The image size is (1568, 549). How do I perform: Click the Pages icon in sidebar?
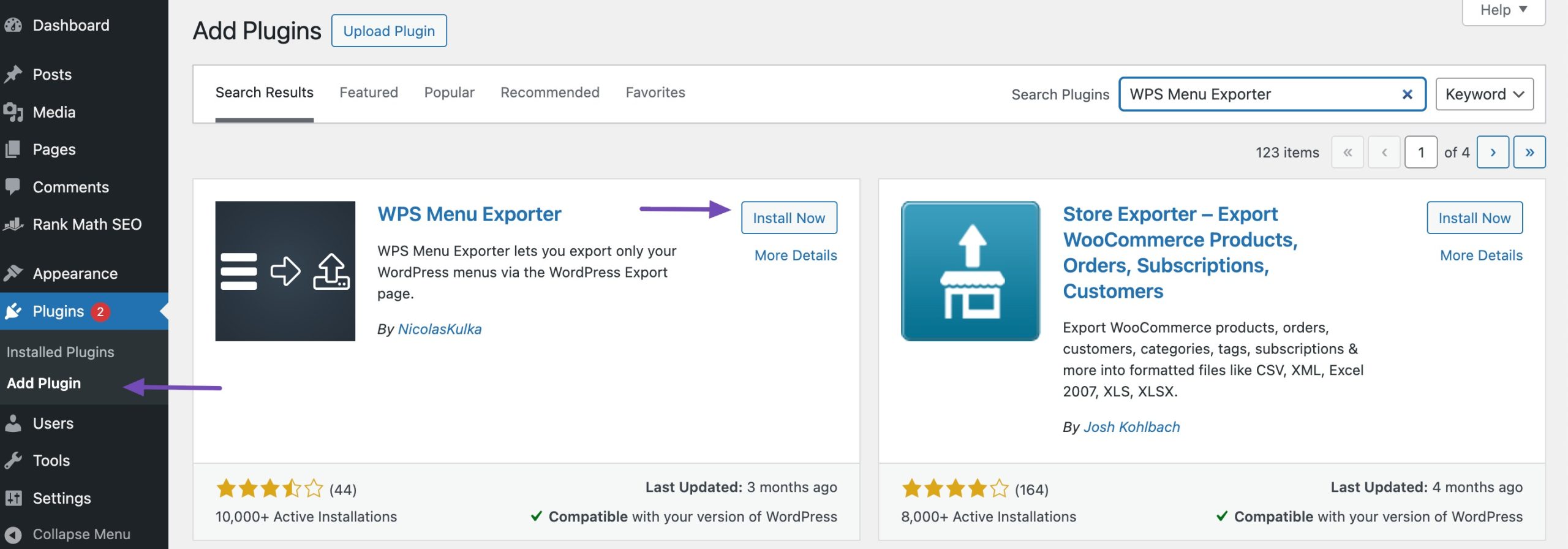[13, 150]
